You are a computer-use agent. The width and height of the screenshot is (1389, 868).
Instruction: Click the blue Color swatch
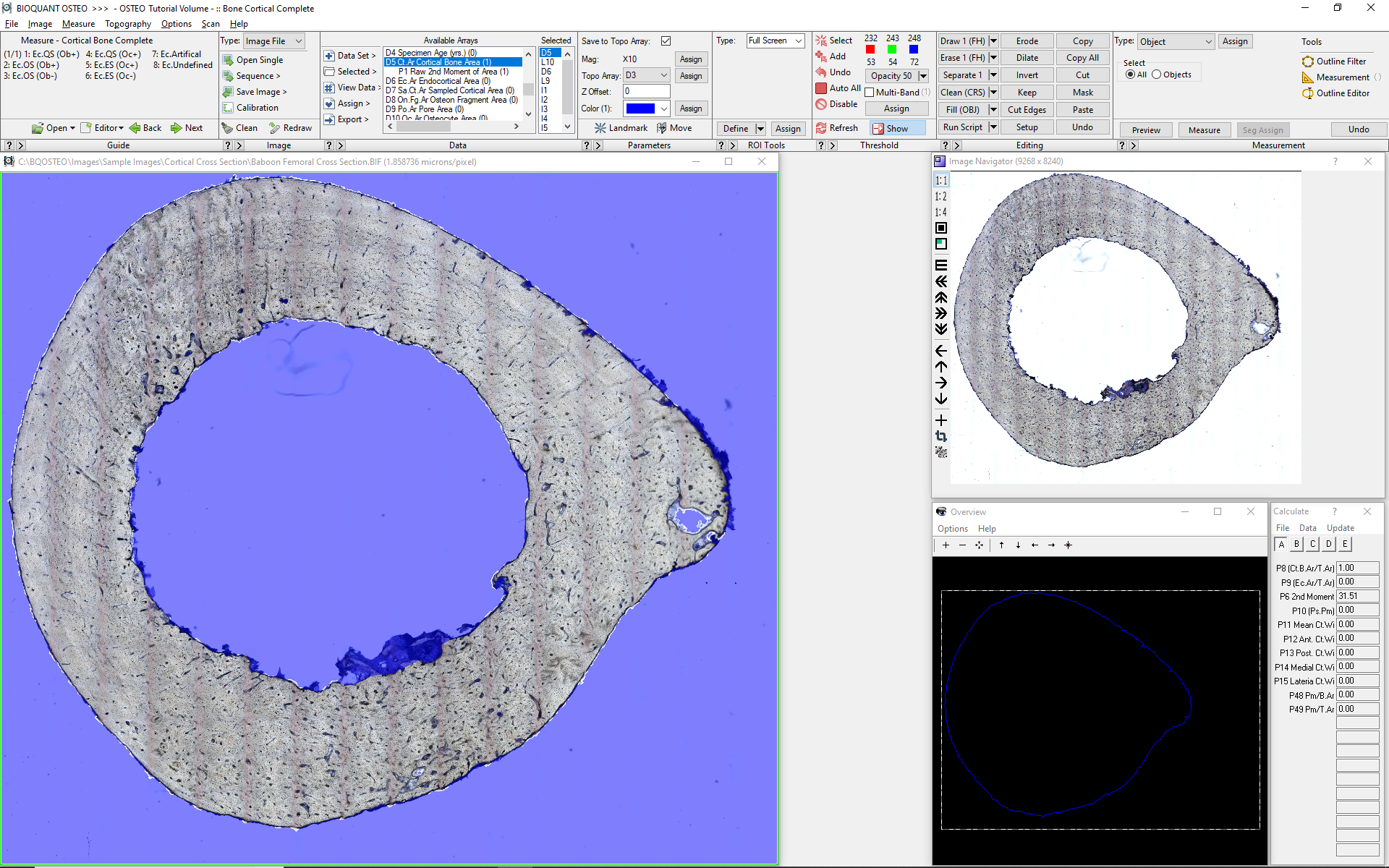click(640, 109)
